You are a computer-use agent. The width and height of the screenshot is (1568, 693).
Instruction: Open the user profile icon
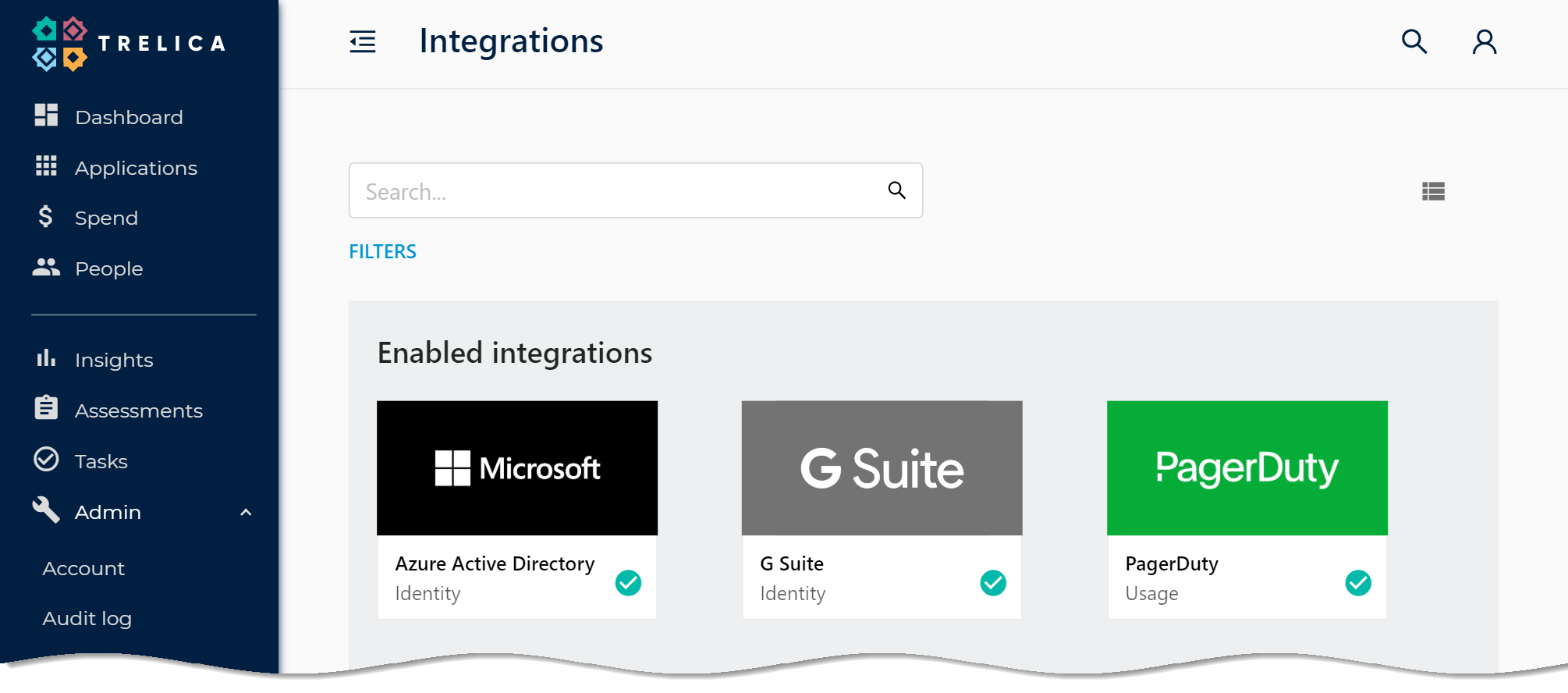[1485, 41]
